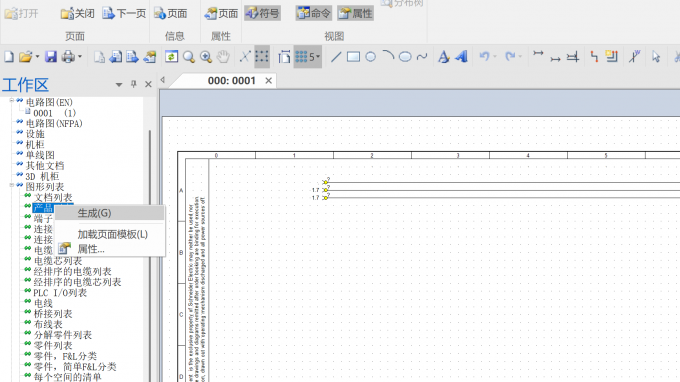Select the Line drawing tool
The height and width of the screenshot is (382, 680).
point(336,57)
